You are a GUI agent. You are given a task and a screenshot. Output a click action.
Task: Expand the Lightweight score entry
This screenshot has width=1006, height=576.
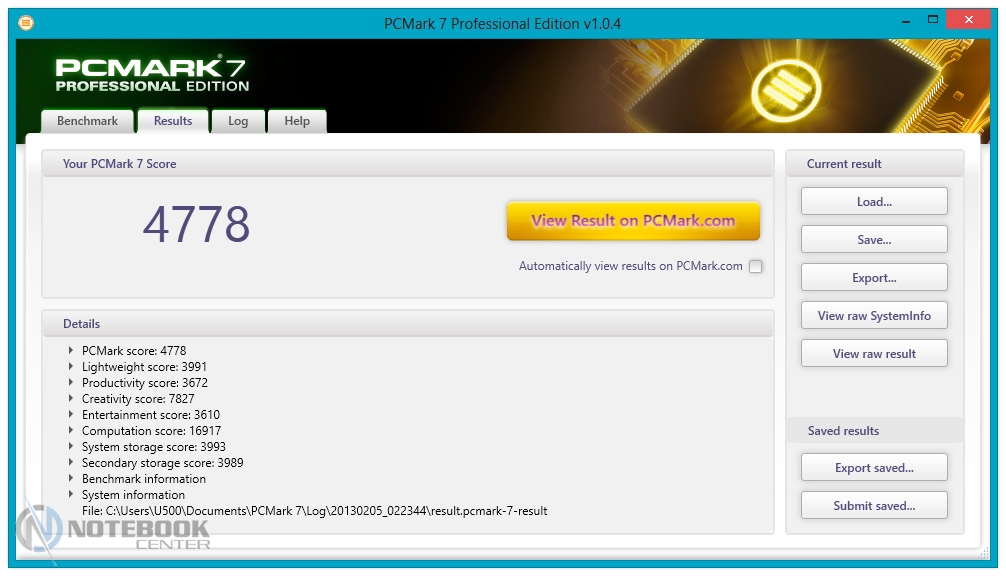71,367
